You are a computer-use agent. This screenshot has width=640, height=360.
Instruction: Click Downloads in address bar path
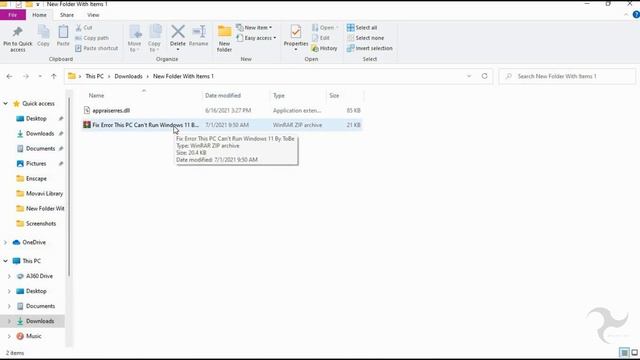128,76
